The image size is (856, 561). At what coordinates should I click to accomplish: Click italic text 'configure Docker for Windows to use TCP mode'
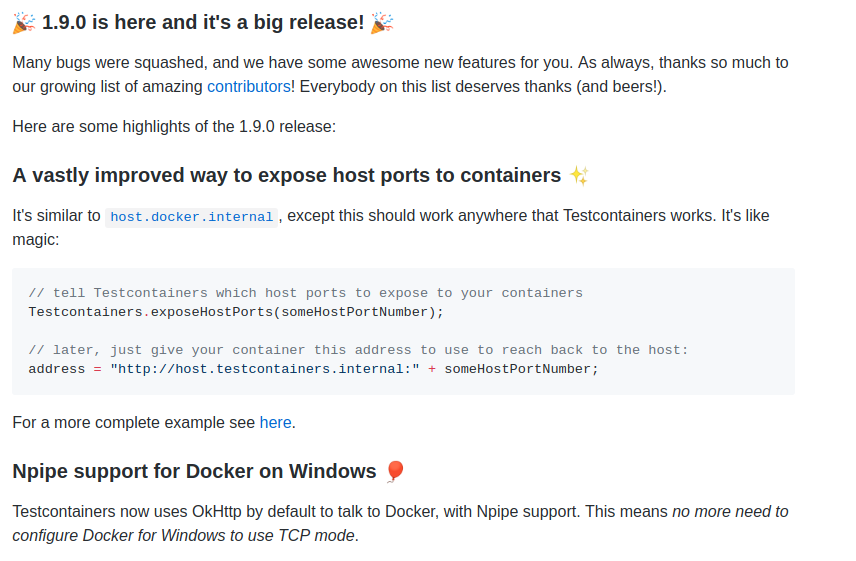pos(183,535)
